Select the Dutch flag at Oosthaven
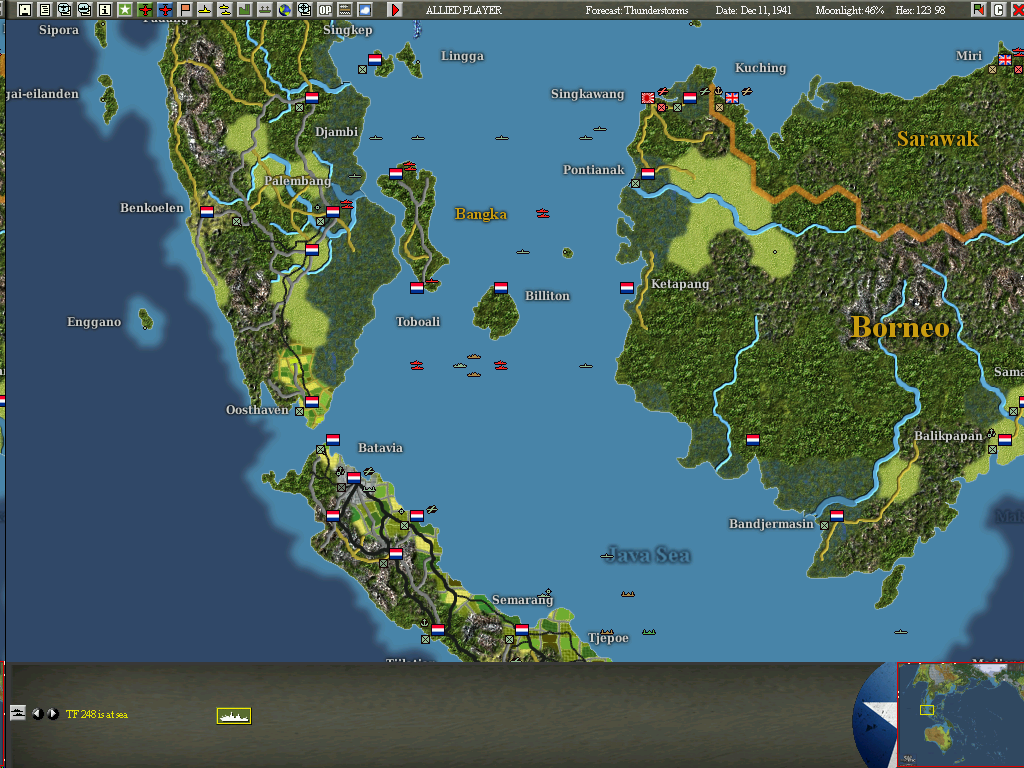The height and width of the screenshot is (768, 1024). [x=312, y=402]
